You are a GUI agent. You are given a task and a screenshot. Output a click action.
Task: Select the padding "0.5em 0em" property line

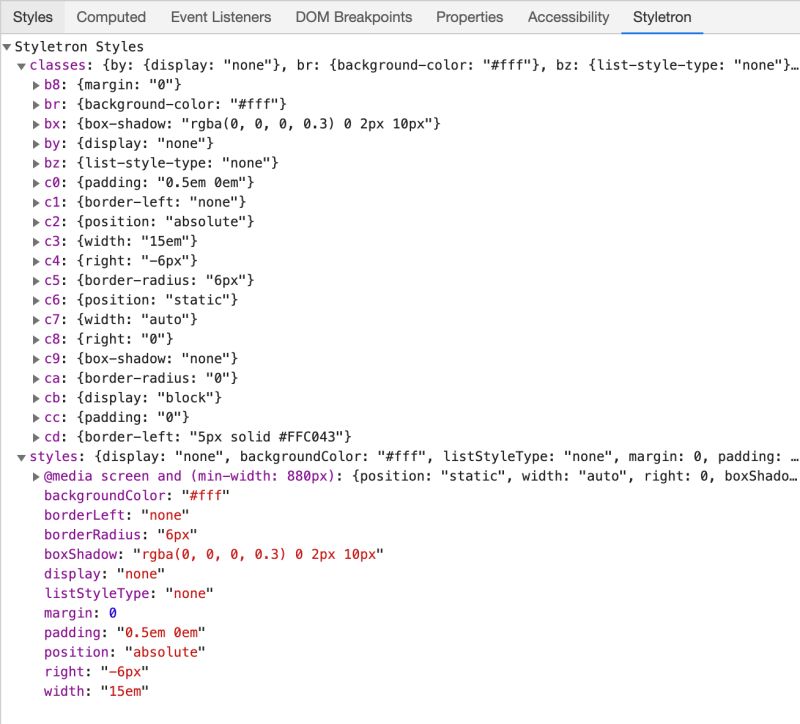124,632
